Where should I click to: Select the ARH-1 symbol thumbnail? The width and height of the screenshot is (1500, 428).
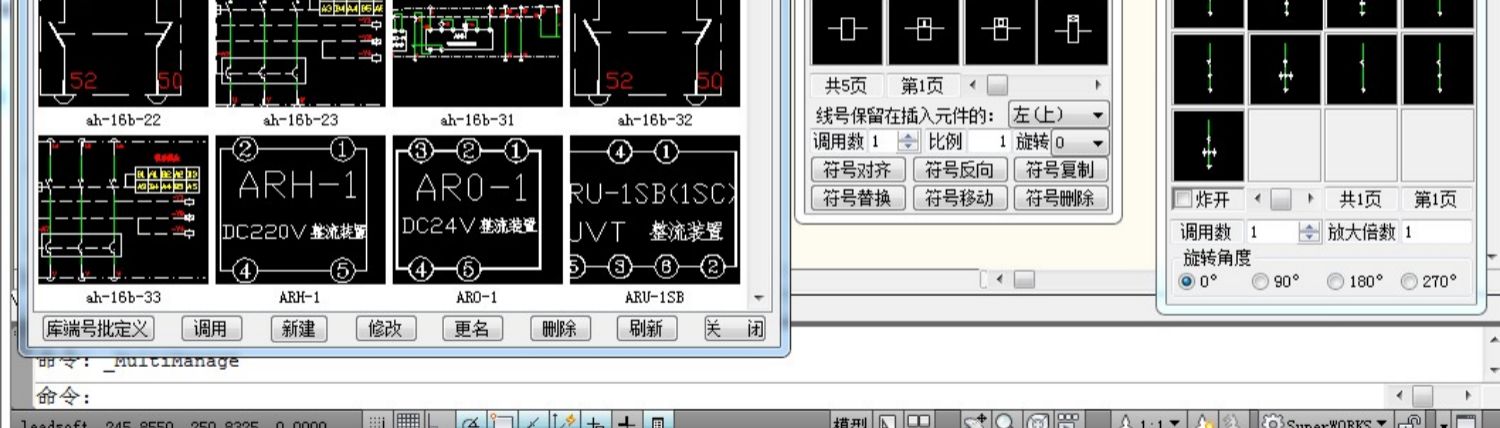coord(300,211)
